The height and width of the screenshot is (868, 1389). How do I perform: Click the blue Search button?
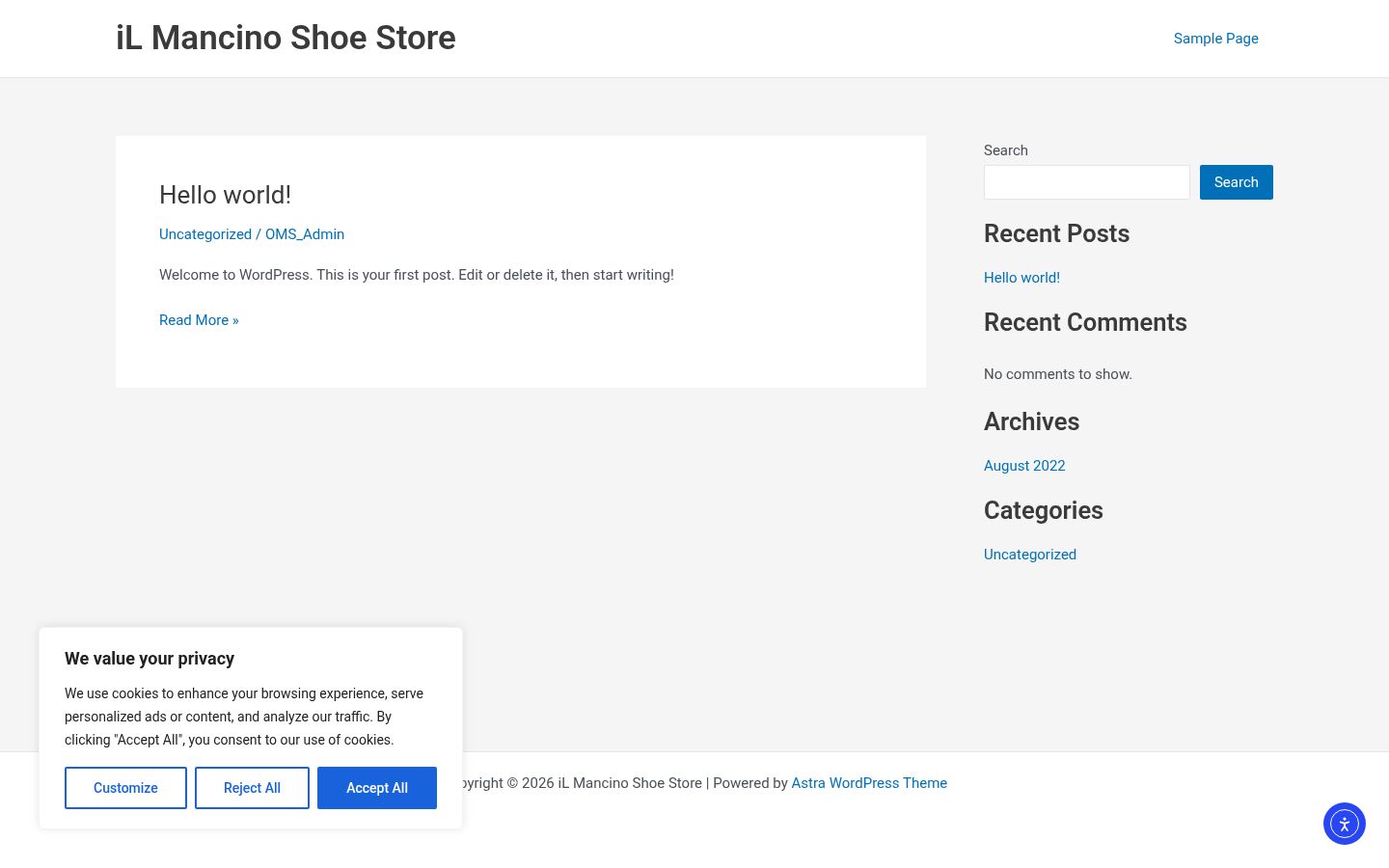click(1236, 182)
